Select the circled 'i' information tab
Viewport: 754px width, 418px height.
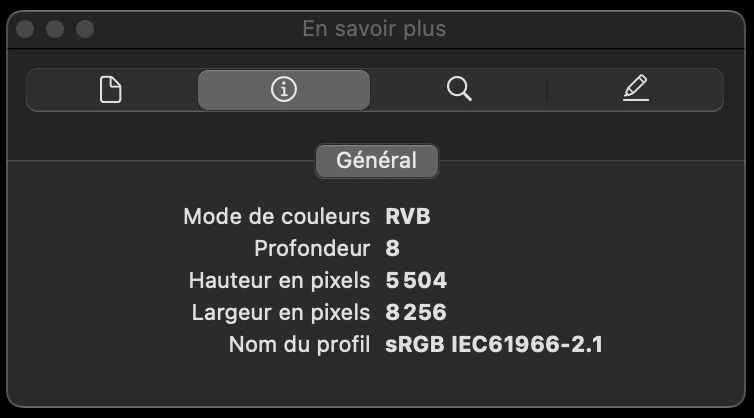click(x=284, y=89)
